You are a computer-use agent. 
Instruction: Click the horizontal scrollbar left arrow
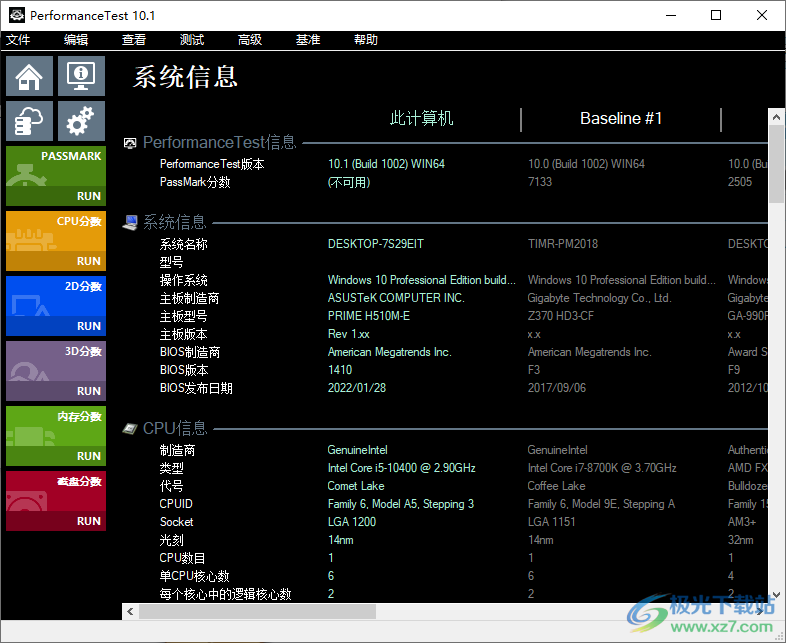point(130,611)
